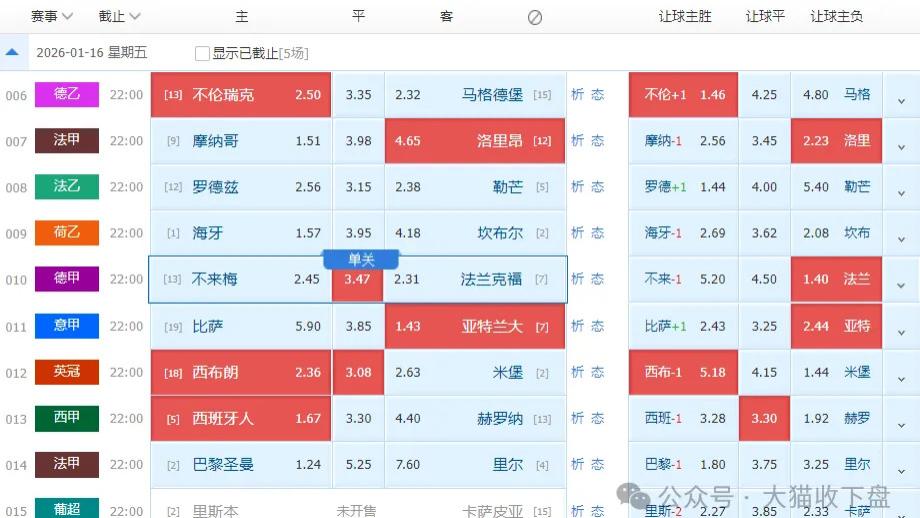This screenshot has height=518, width=920.
Task: Select the 西甲 league tag
Action: pyautogui.click(x=67, y=418)
